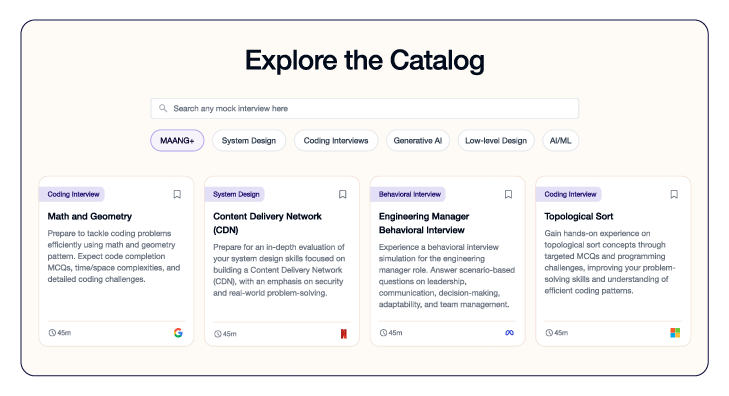Click the Microsoft logo on Topological Sort card
This screenshot has width=729, height=396.
coord(675,333)
